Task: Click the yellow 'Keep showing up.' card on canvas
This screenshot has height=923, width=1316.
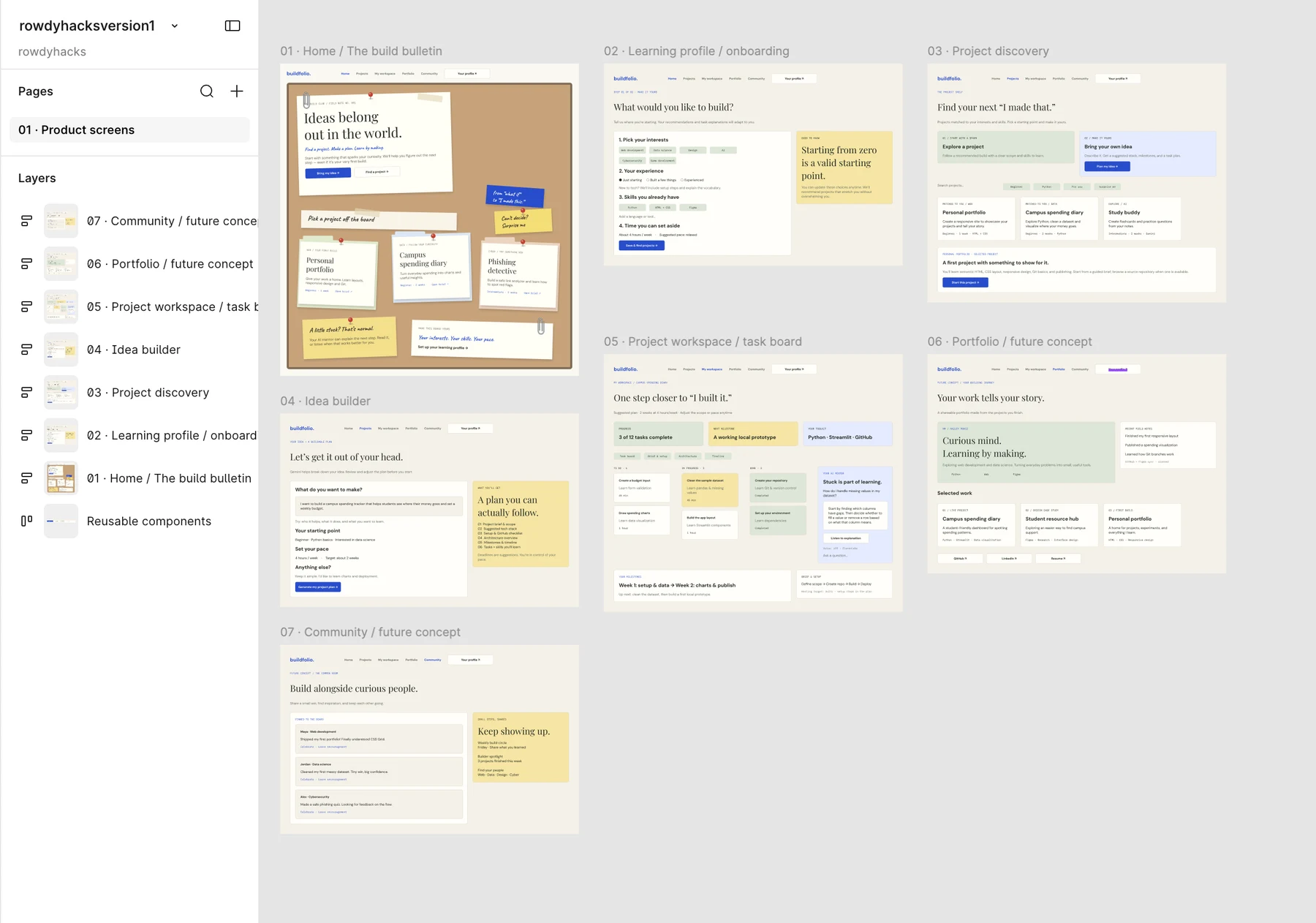Action: pyautogui.click(x=521, y=747)
